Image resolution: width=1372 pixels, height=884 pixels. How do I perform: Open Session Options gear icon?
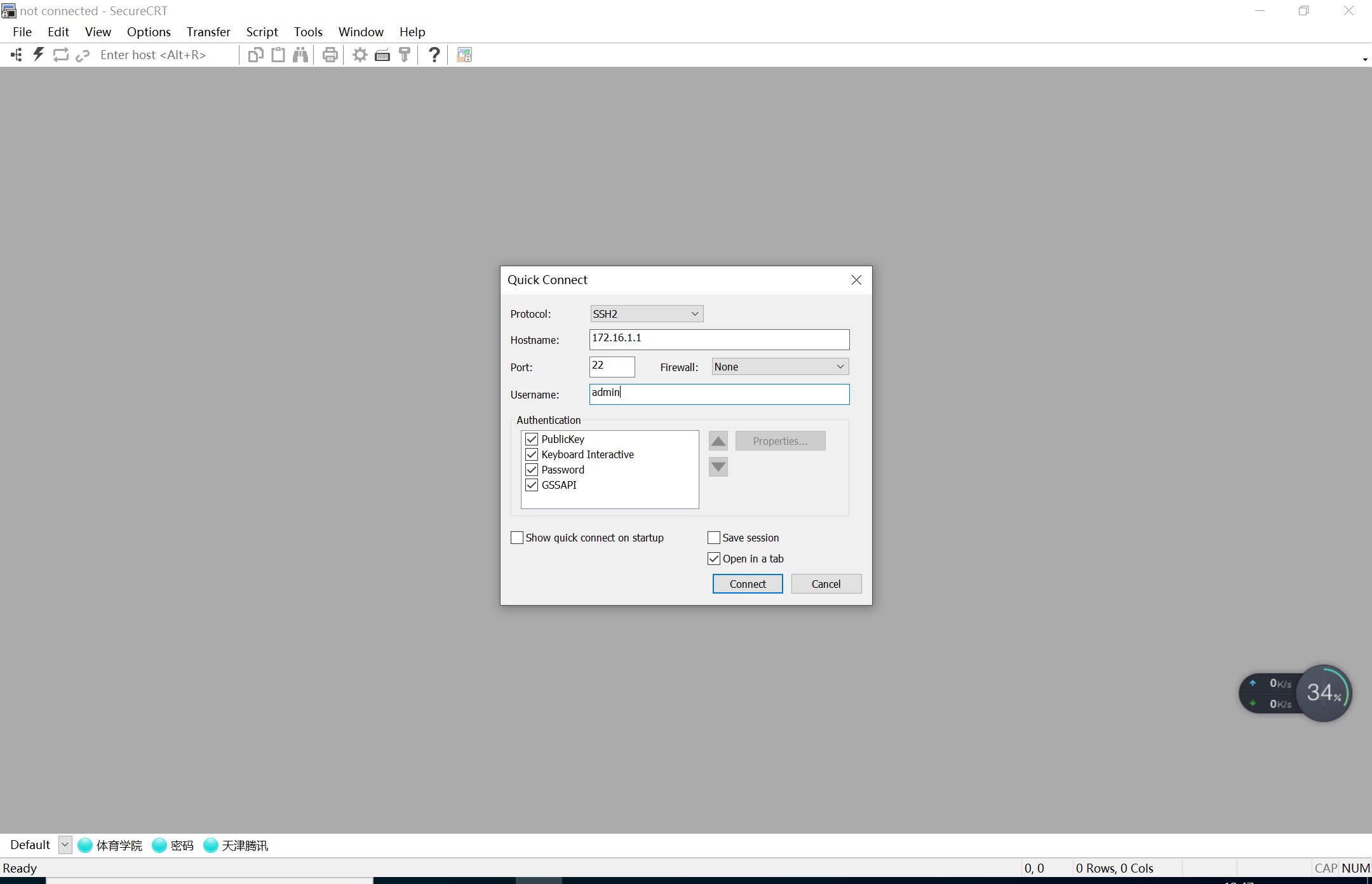(360, 55)
